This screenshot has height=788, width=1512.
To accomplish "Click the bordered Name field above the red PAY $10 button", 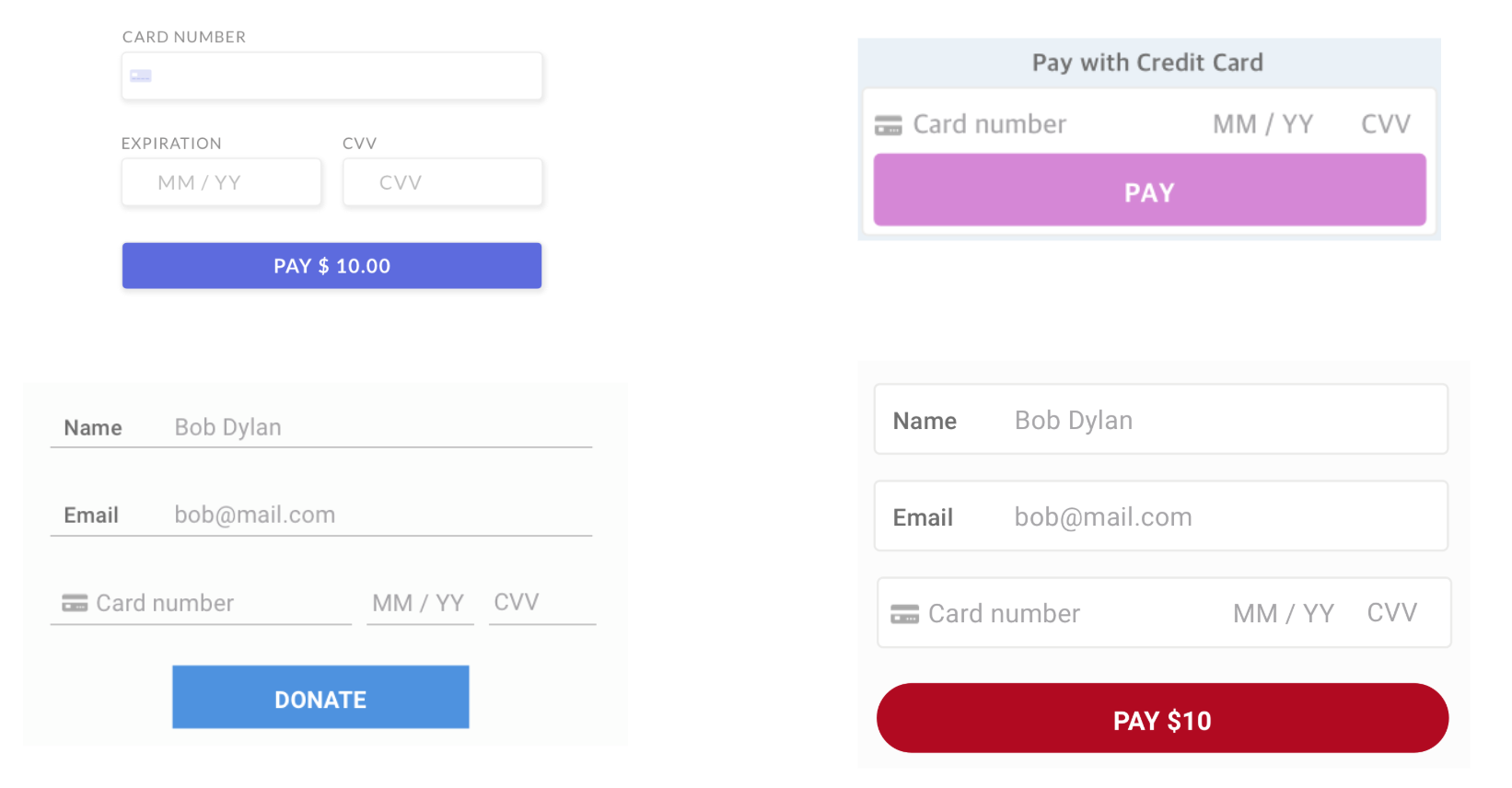I will click(x=1161, y=420).
